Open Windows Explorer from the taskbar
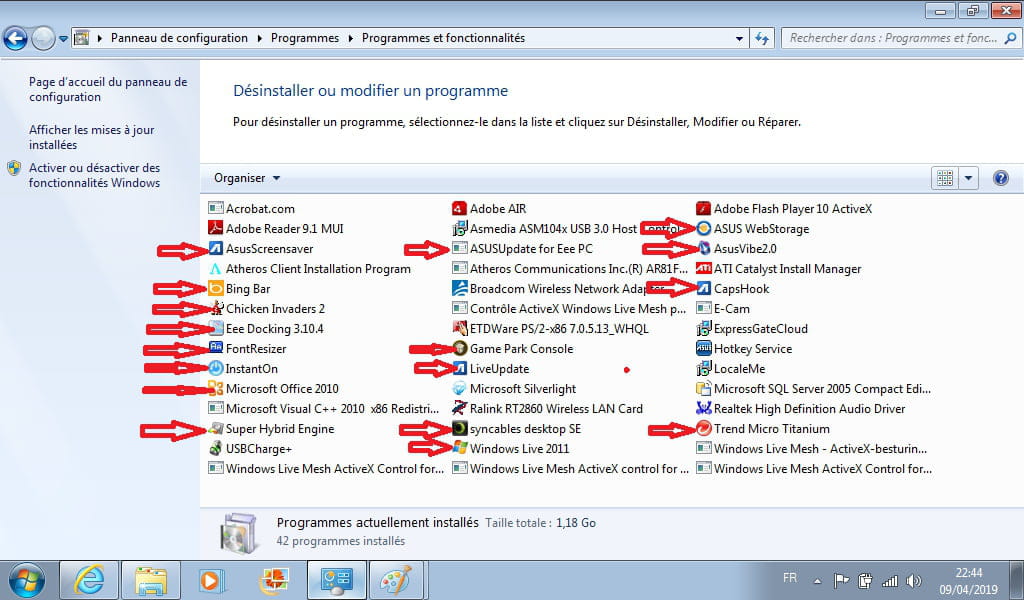The height and width of the screenshot is (600, 1024). tap(151, 579)
